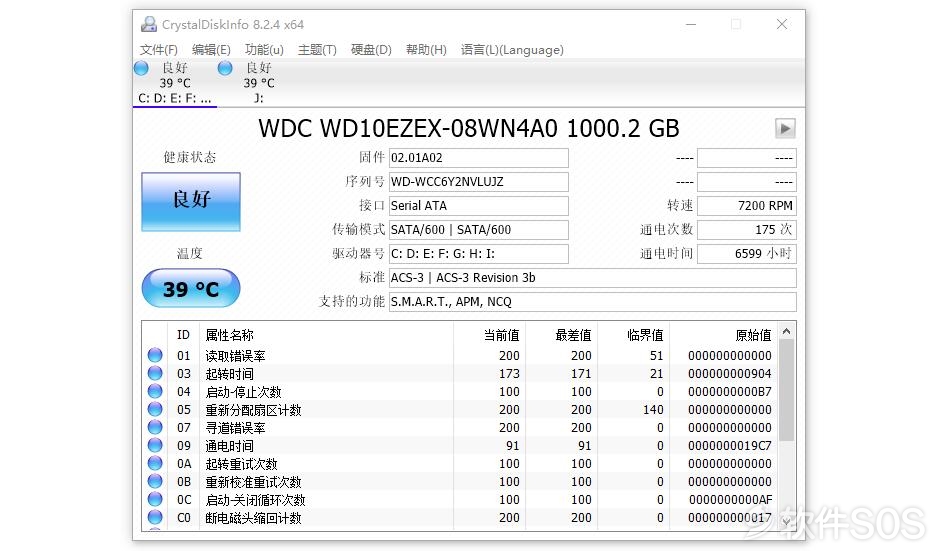The image size is (940, 551).
Task: Click scrollbar up arrow in SMART list
Action: pyautogui.click(x=787, y=332)
